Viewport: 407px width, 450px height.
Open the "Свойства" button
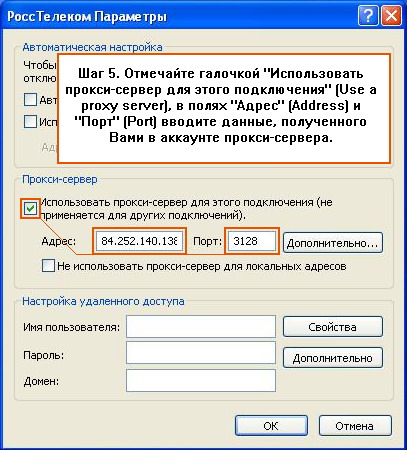(333, 327)
